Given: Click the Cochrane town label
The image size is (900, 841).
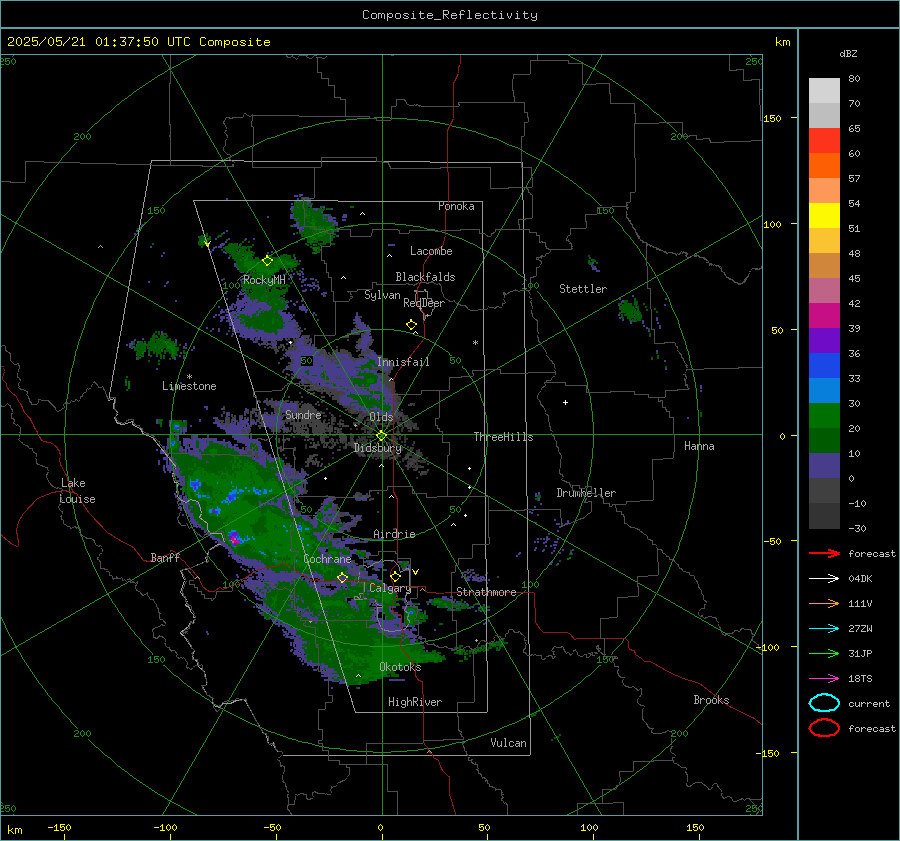Looking at the screenshot, I should [x=327, y=559].
